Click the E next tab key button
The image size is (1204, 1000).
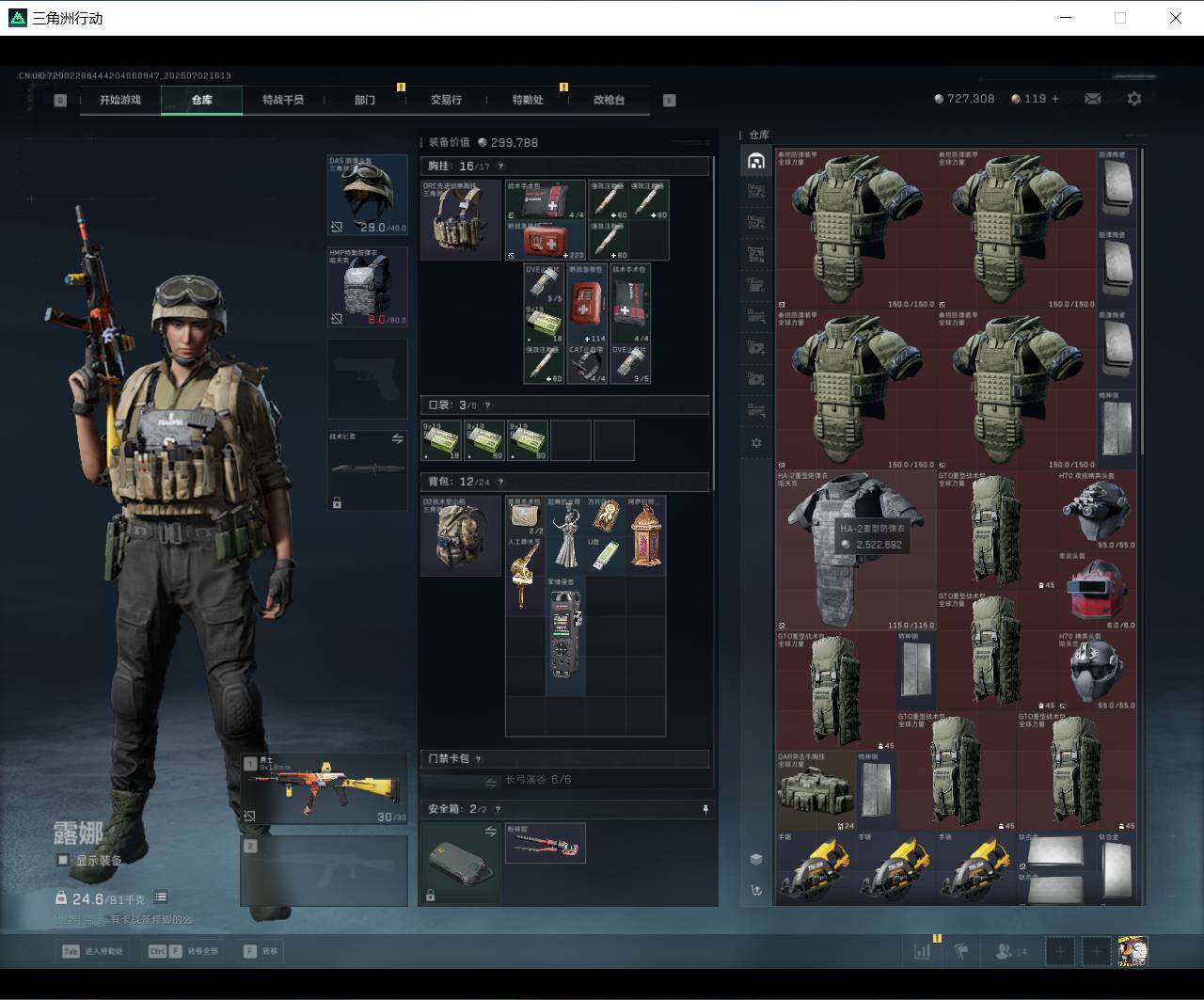coord(670,100)
